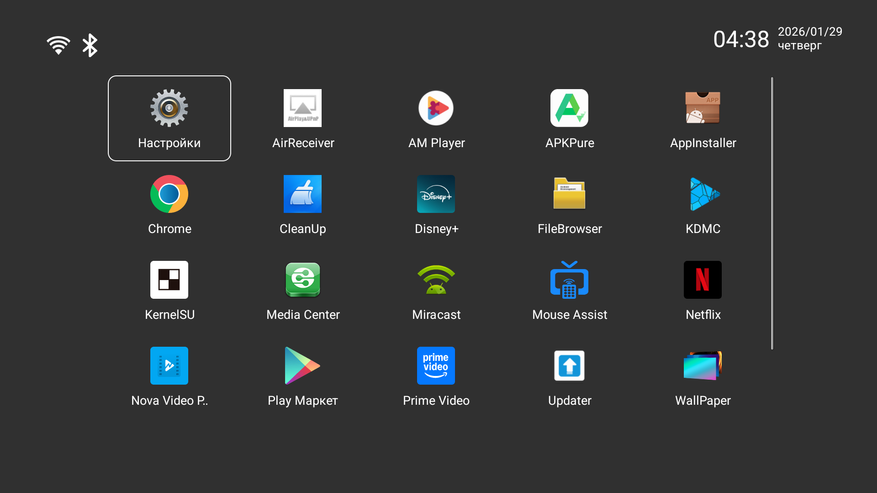Open the CleanUp broom app
The image size is (877, 493).
click(x=303, y=194)
